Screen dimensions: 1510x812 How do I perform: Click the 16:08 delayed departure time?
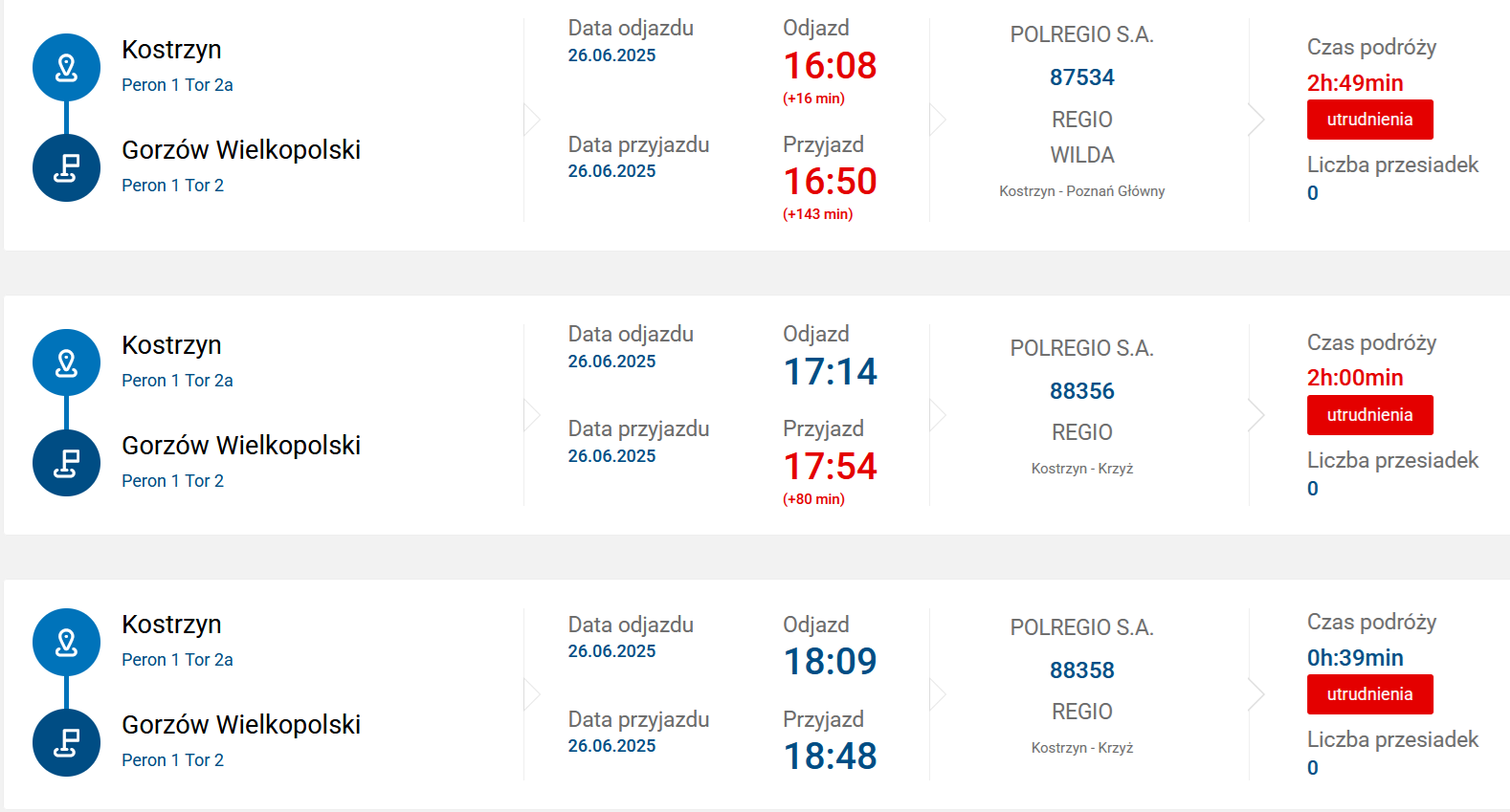pos(830,66)
